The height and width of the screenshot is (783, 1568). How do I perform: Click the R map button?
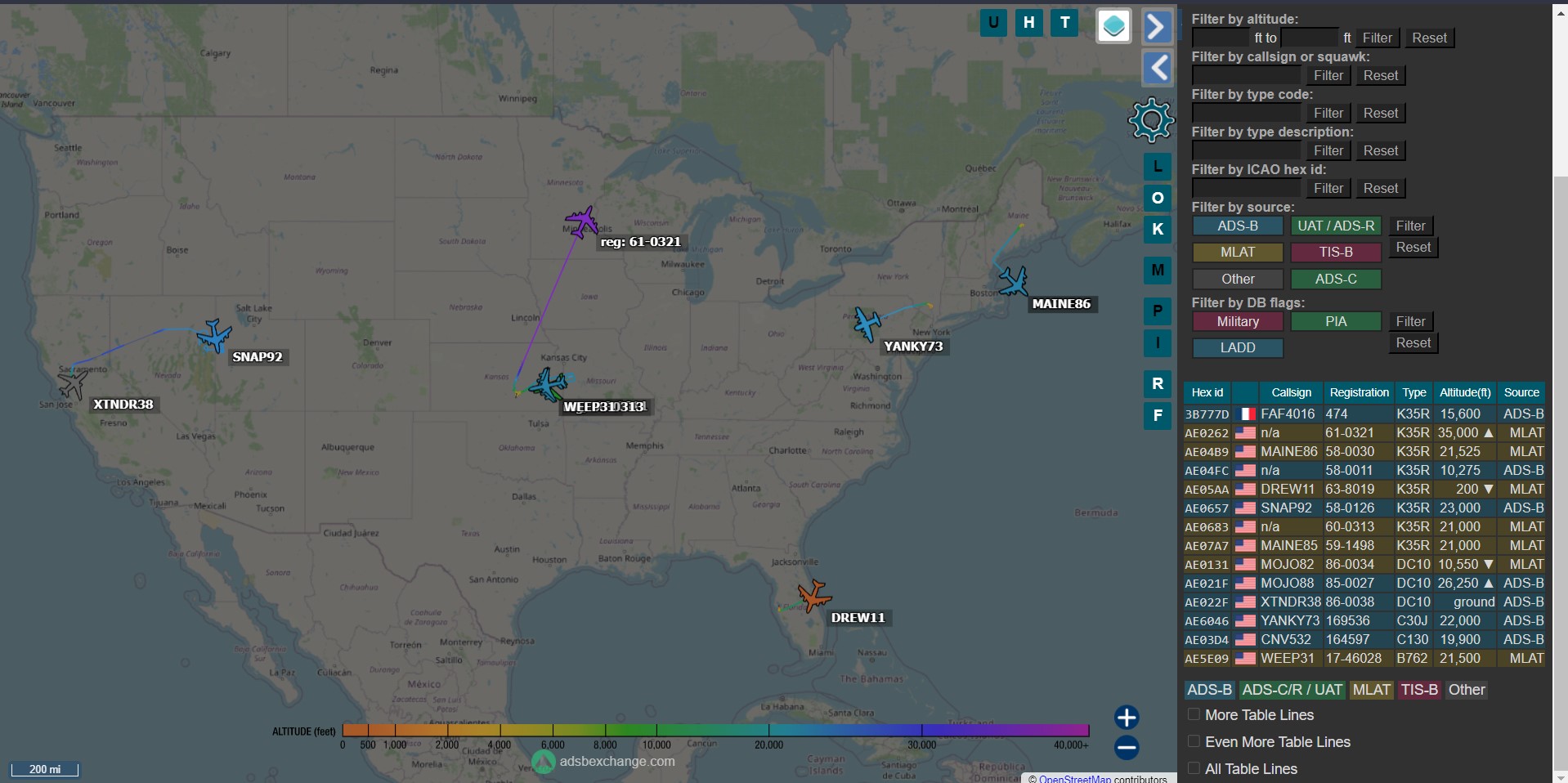click(1158, 384)
